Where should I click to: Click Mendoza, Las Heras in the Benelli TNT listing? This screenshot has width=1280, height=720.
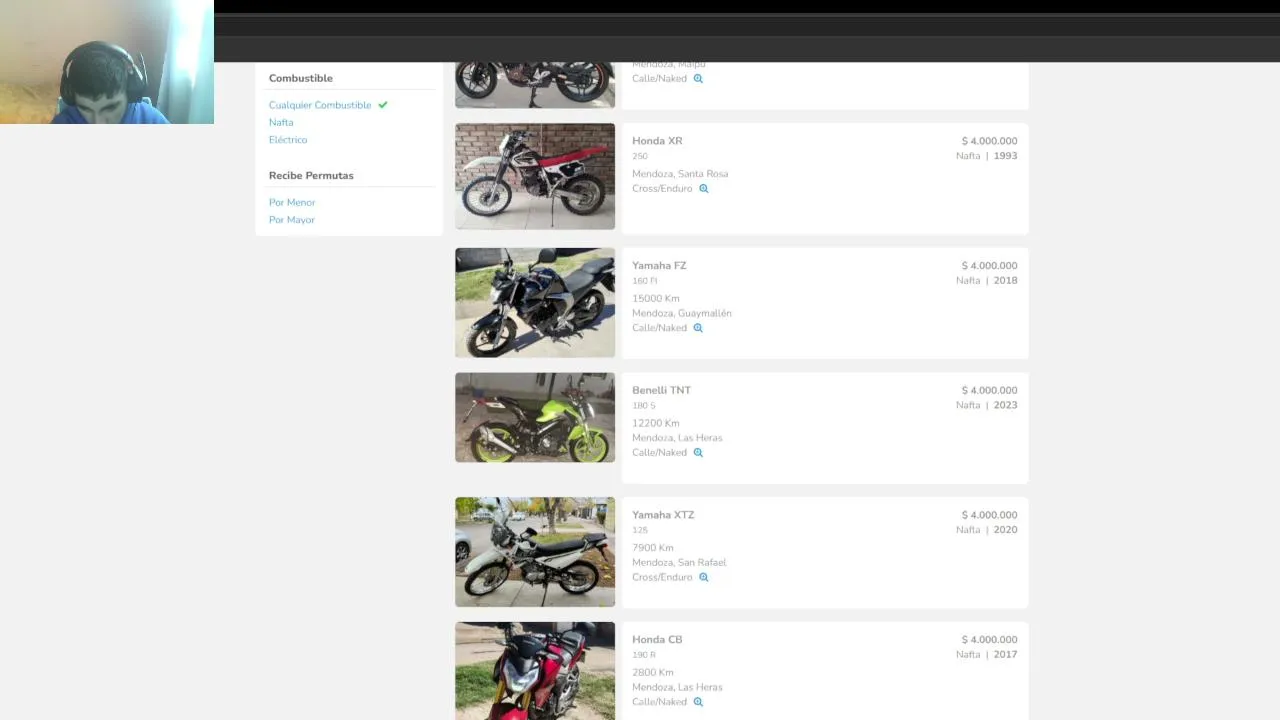click(x=677, y=438)
